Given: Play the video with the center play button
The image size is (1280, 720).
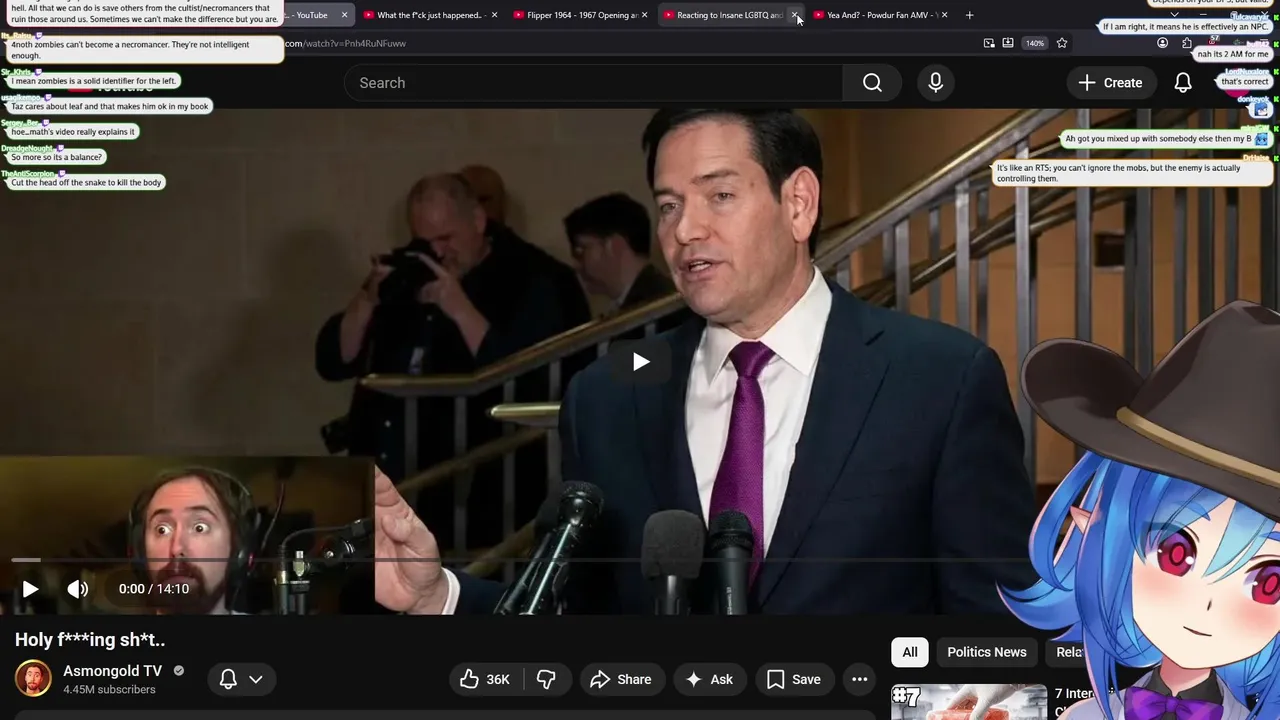Looking at the screenshot, I should point(641,362).
